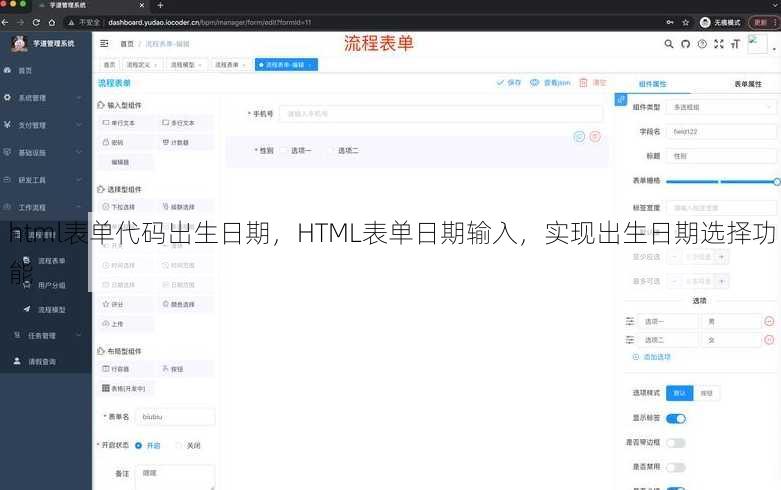
Task: Click copy icon on 性别 field row
Action: click(579, 136)
